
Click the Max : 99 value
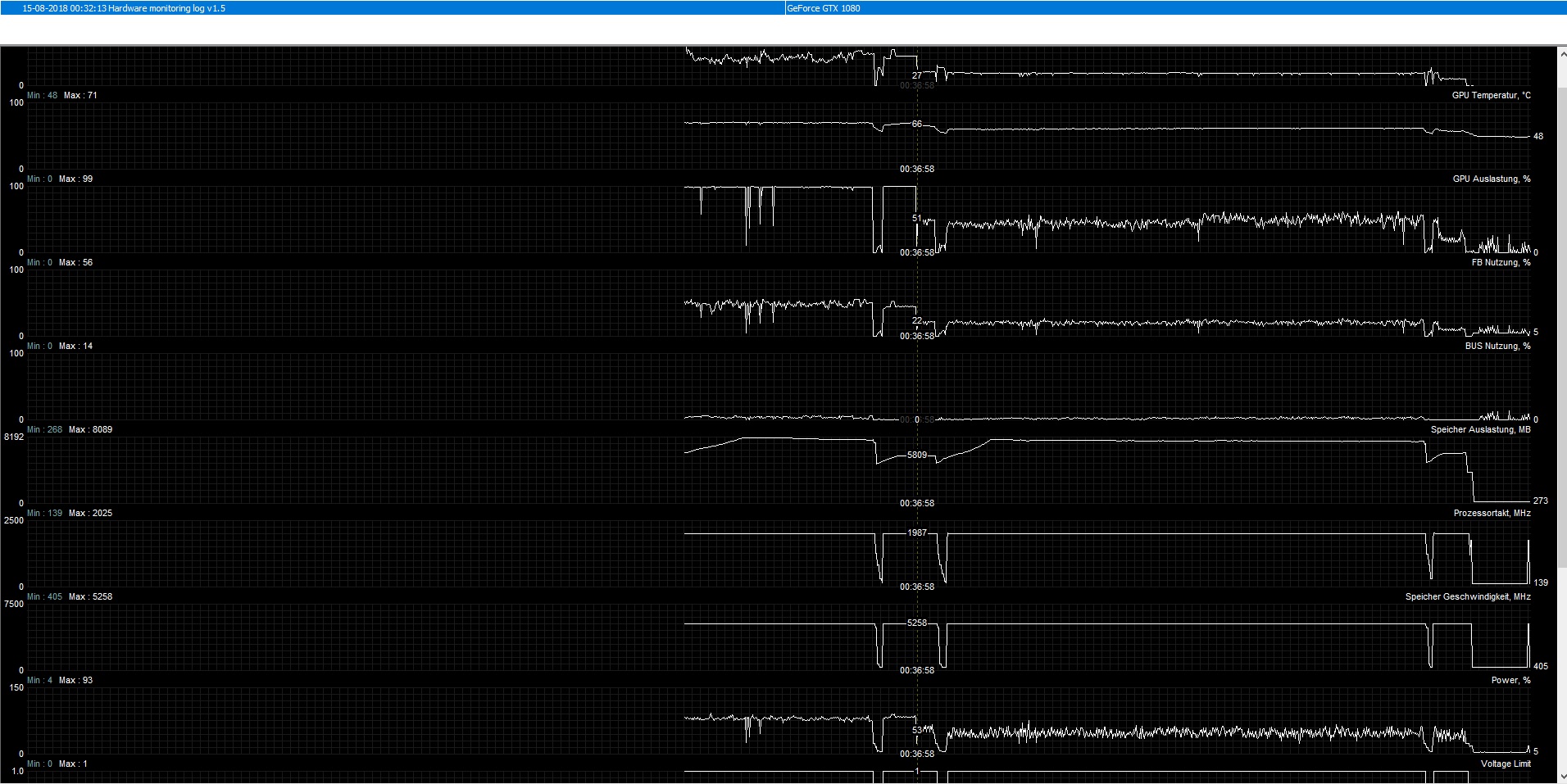pyautogui.click(x=75, y=179)
